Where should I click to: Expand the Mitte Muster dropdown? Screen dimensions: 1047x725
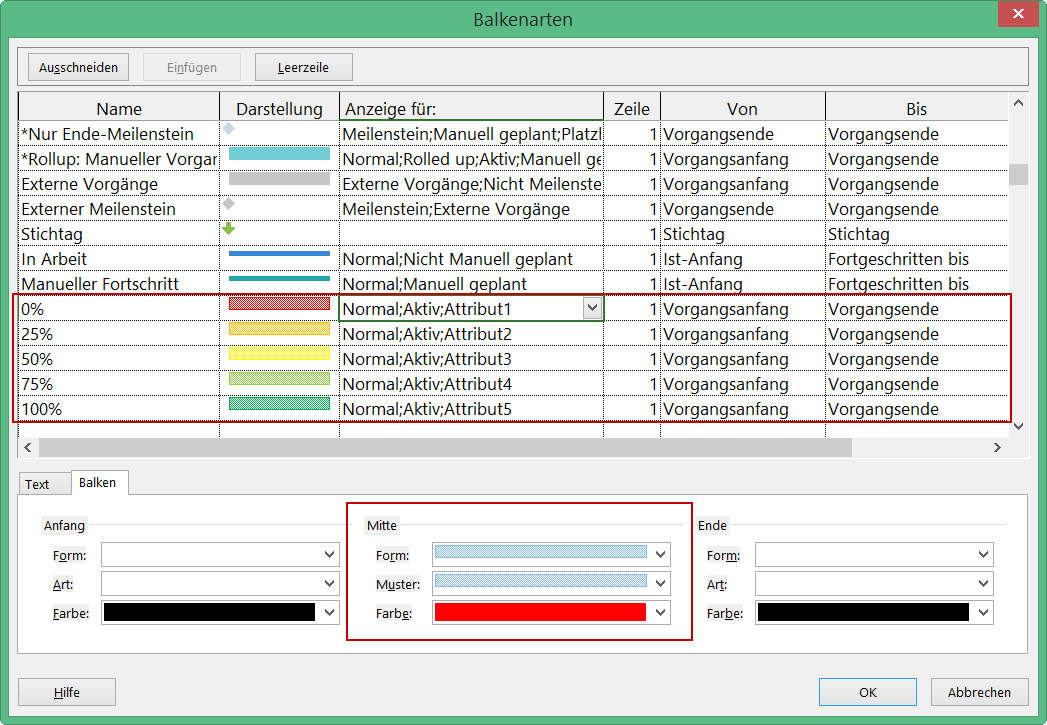(x=660, y=583)
